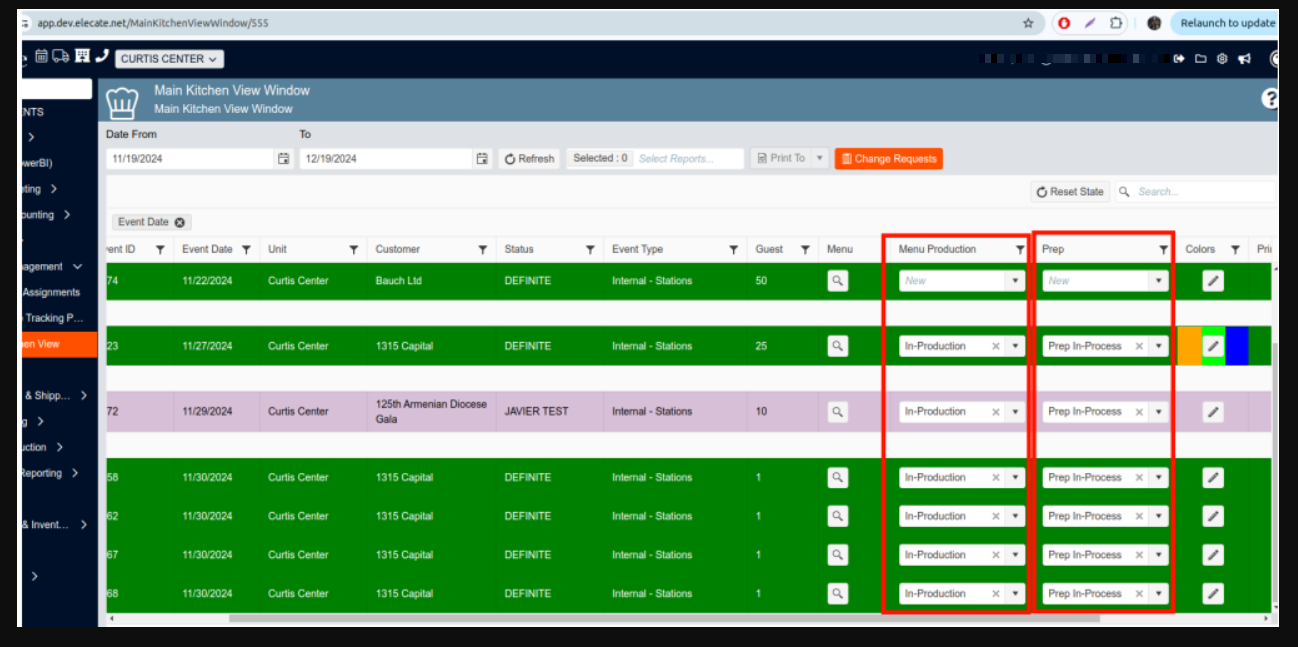Sort by the Status column header
The height and width of the screenshot is (647, 1298).
(519, 249)
